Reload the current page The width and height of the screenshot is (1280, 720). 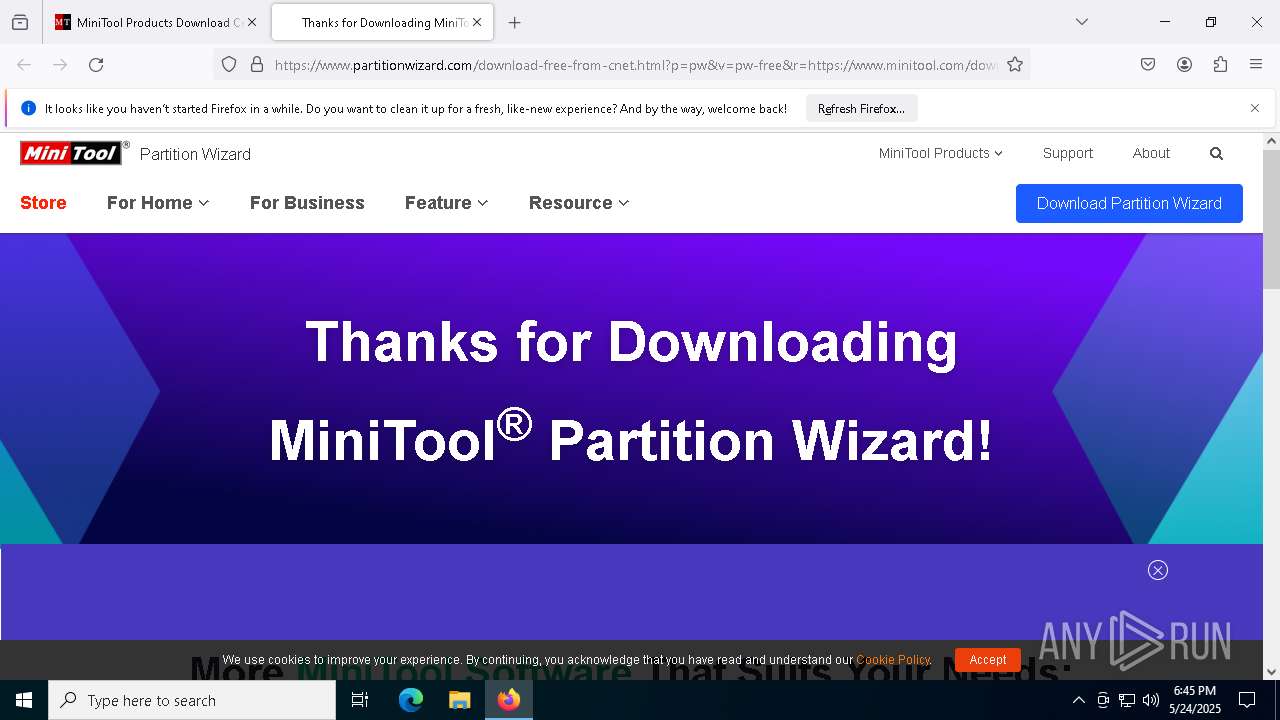coord(96,65)
